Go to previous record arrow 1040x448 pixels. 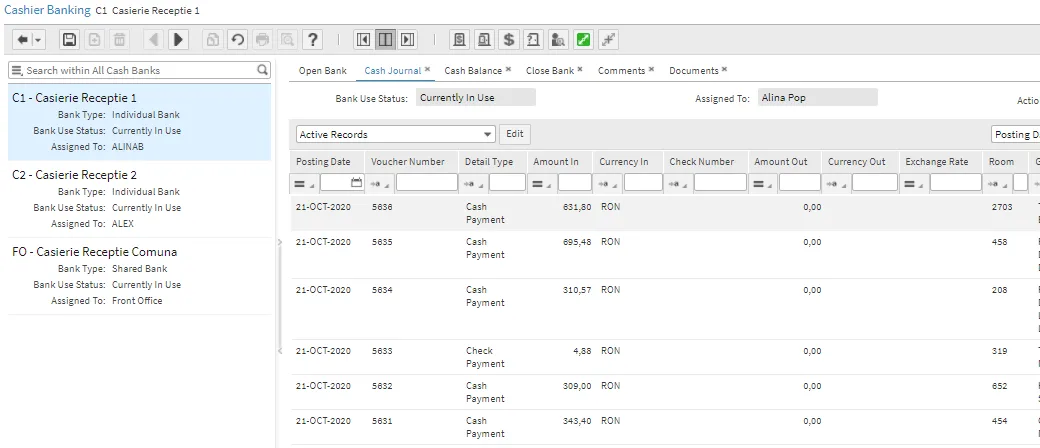[x=153, y=40]
